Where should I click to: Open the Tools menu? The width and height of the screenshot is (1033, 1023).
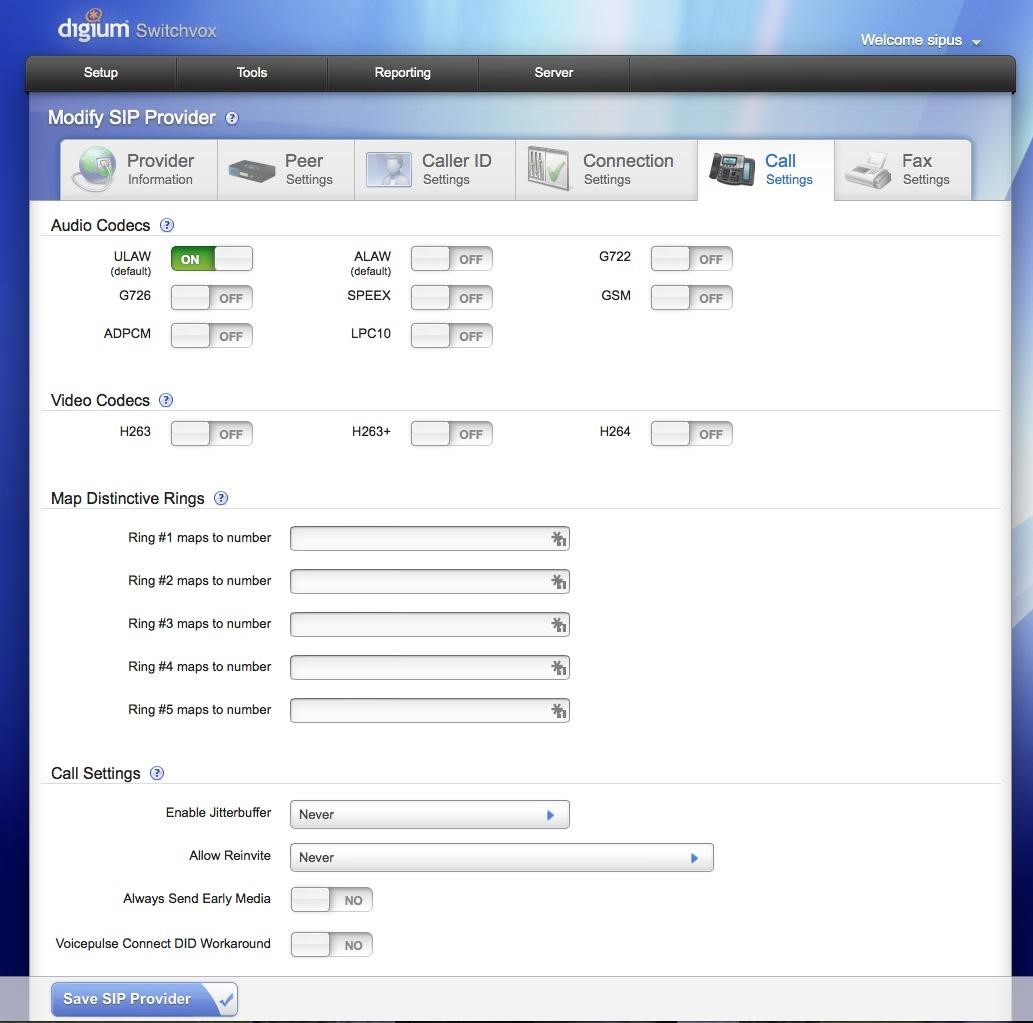point(252,73)
